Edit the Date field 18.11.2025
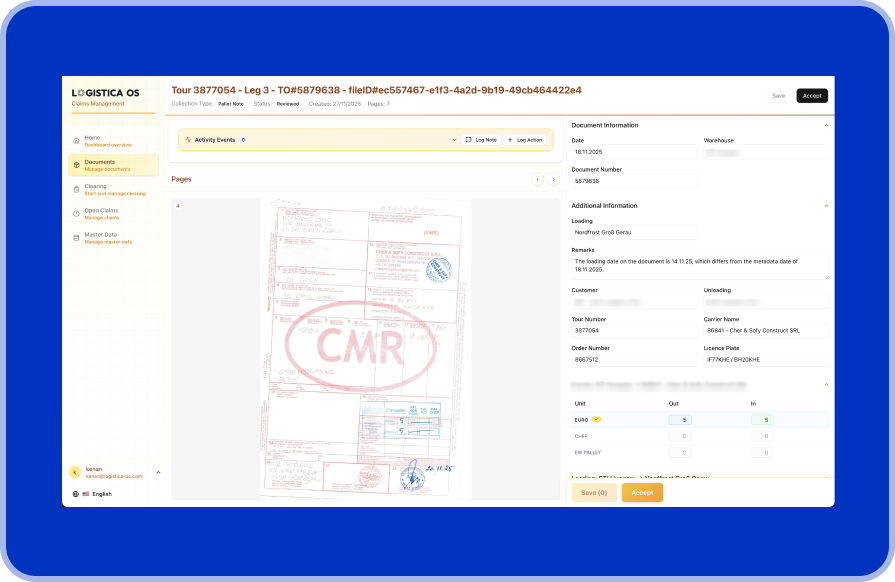The image size is (895, 582). (634, 152)
